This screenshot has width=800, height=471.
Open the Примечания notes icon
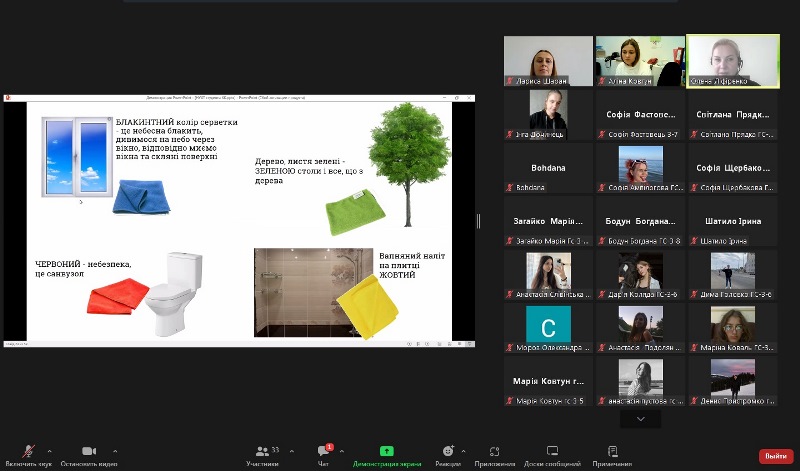coord(612,455)
